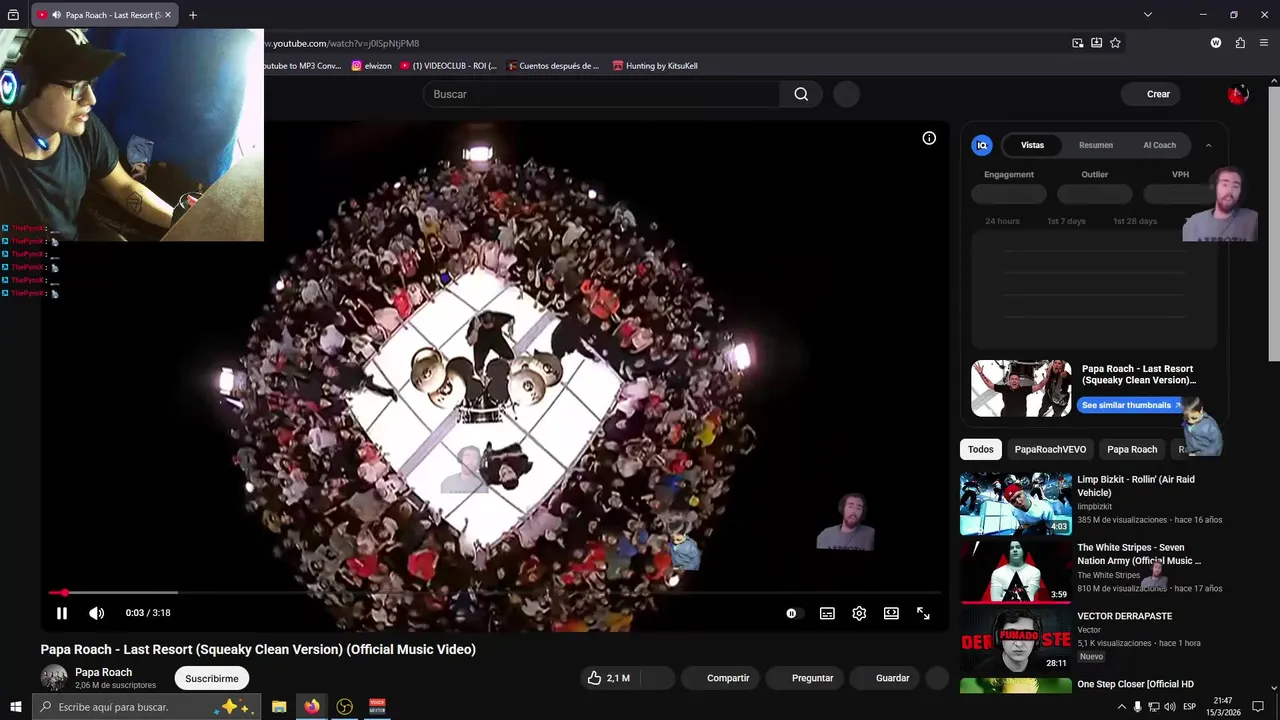Image resolution: width=1280 pixels, height=720 pixels.
Task: Open the Firefox hamburger application menu
Action: pyautogui.click(x=1264, y=43)
